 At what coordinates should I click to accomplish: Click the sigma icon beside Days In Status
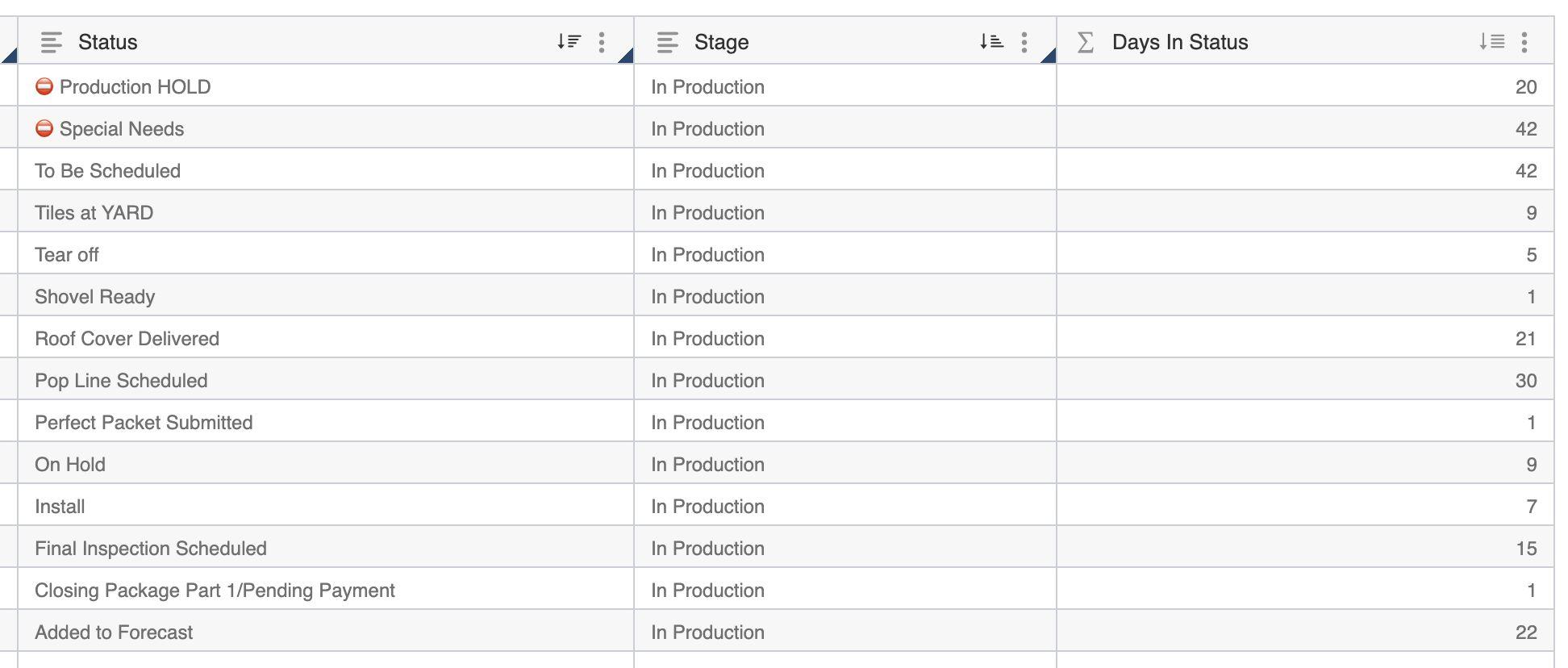pos(1086,42)
